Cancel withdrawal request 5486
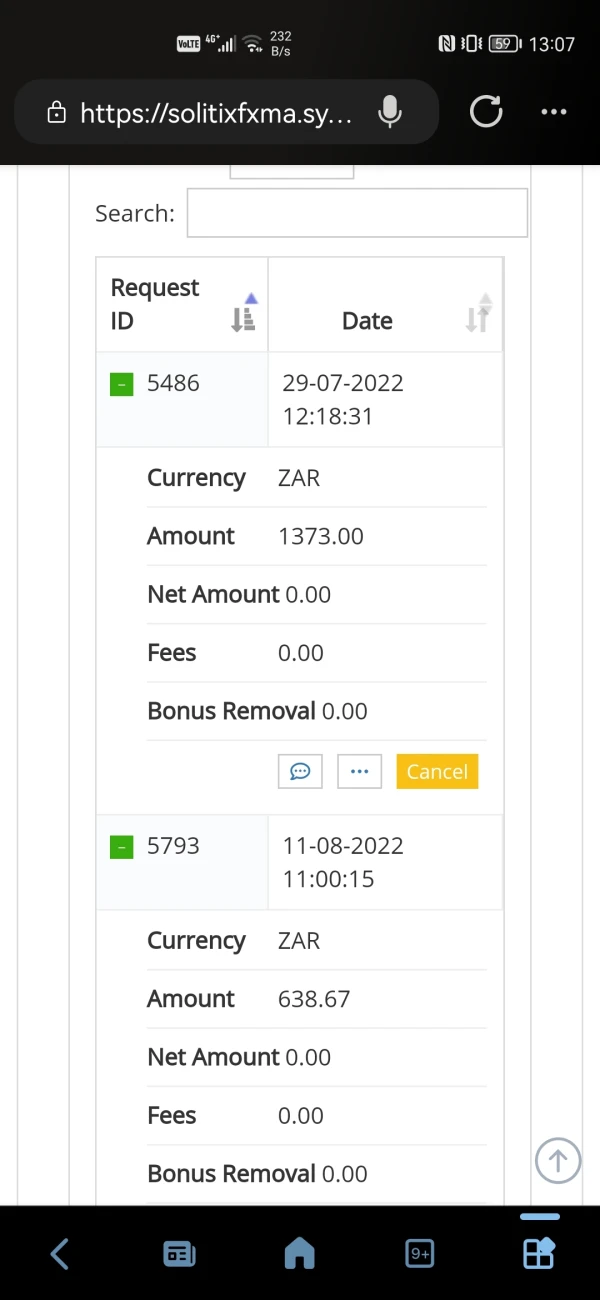The width and height of the screenshot is (600, 1300). (437, 771)
